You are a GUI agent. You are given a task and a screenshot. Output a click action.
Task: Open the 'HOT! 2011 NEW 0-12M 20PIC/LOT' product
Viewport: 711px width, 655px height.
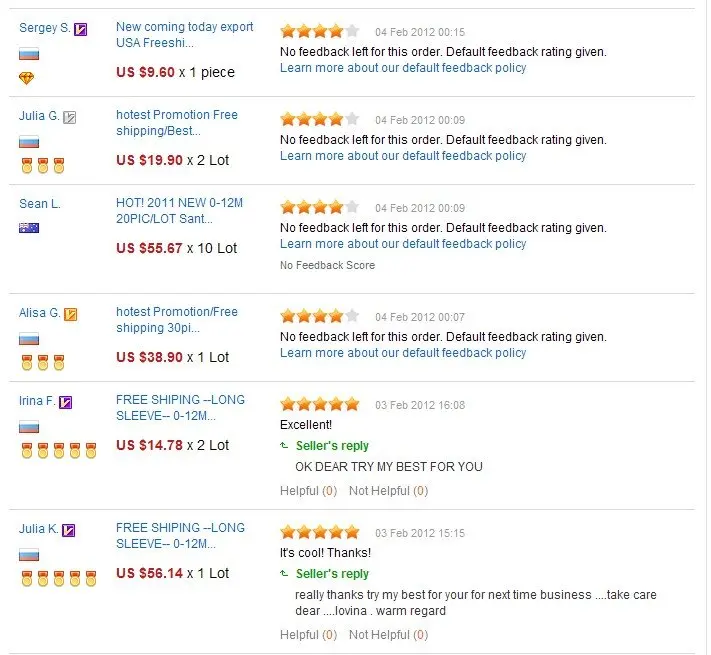click(180, 210)
